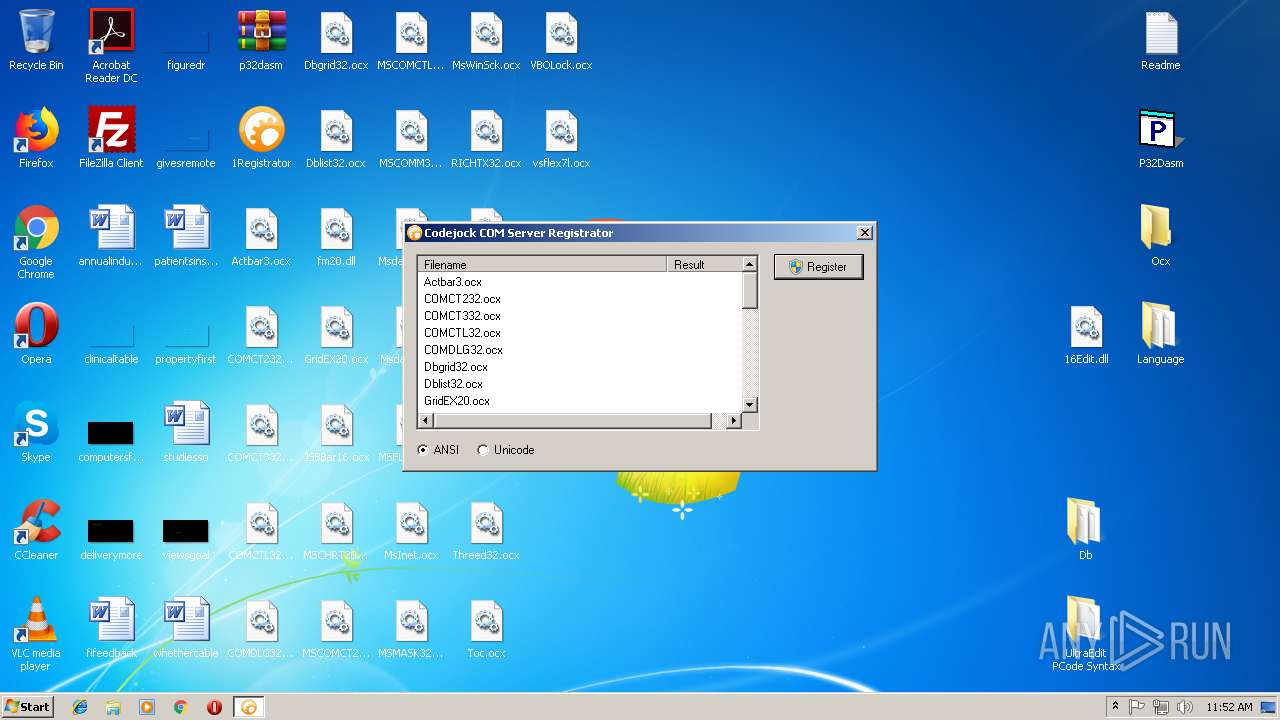Select the MsInet.ocx desktop file
The image size is (1280, 720).
pos(411,531)
